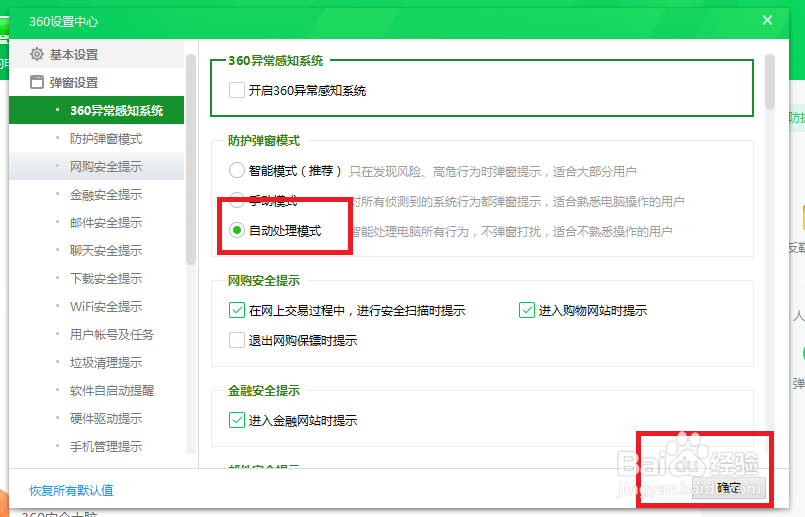This screenshot has height=517, width=805.
Task: Go to 手机管理提示 sidebar item
Action: click(96, 446)
